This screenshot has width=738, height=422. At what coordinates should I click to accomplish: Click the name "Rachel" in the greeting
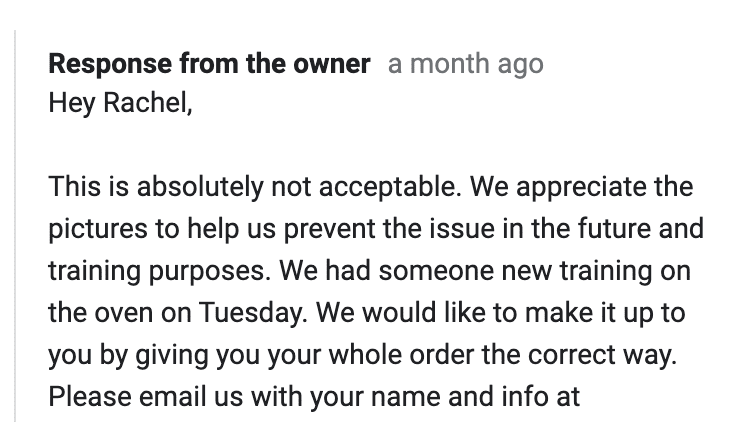pyautogui.click(x=143, y=102)
